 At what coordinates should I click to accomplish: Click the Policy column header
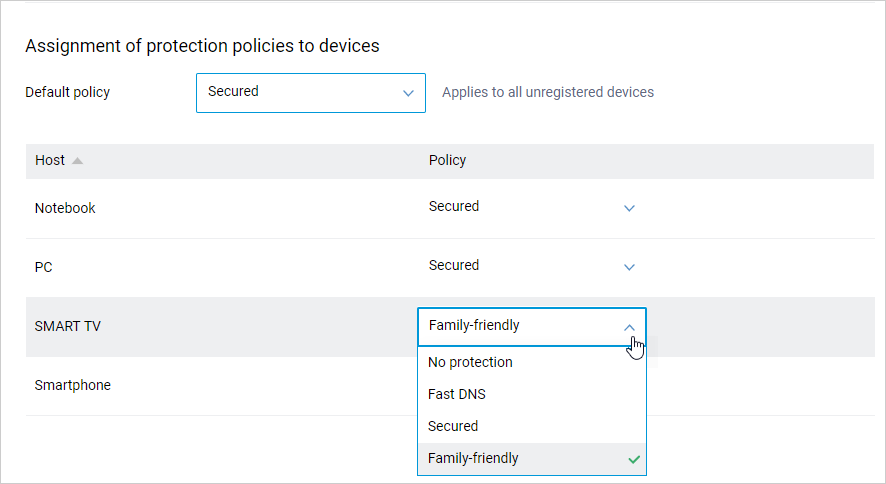click(447, 160)
